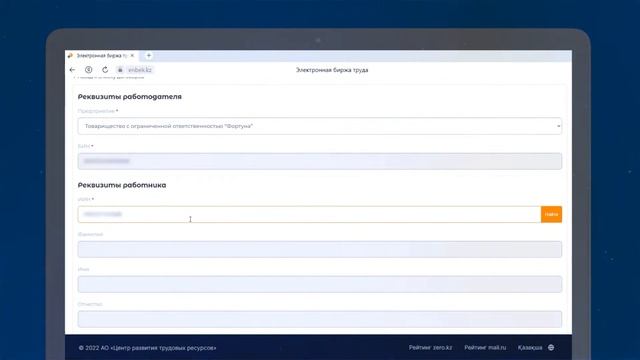Reload the page with refresh icon
The image size is (640, 360).
pos(105,70)
